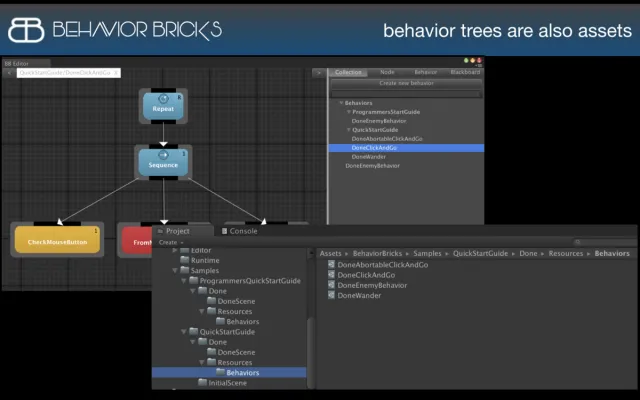Click the Project tree vertical scrollbar
Image resolution: width=640 pixels, height=400 pixels.
tap(311, 351)
